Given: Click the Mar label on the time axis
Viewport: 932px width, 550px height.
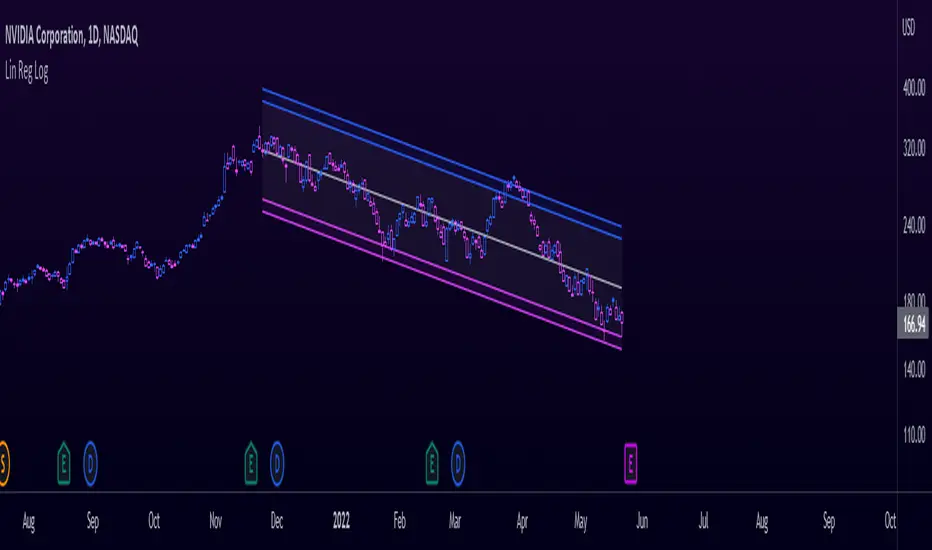Looking at the screenshot, I should pos(455,521).
